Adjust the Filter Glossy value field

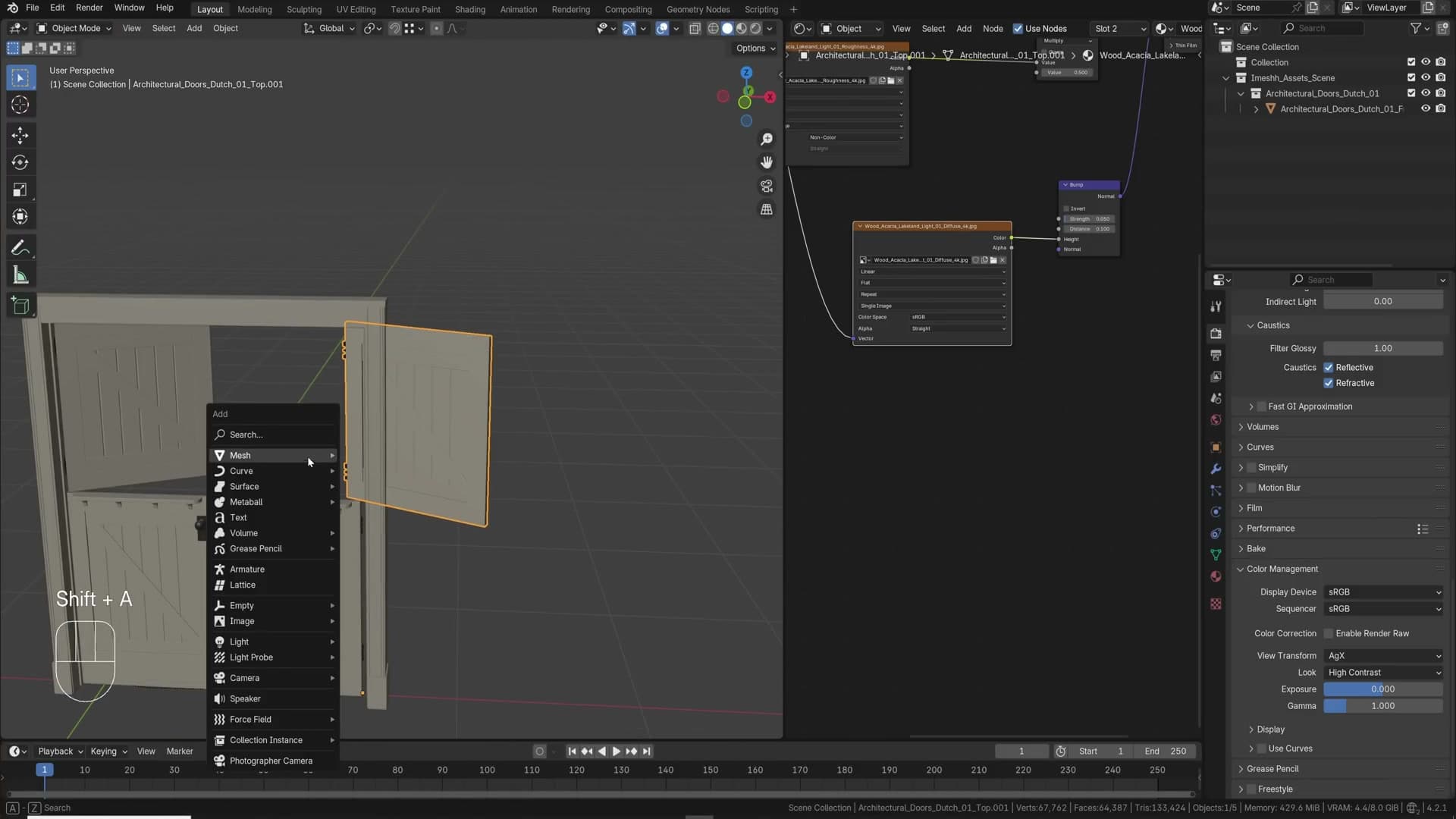[x=1383, y=349]
